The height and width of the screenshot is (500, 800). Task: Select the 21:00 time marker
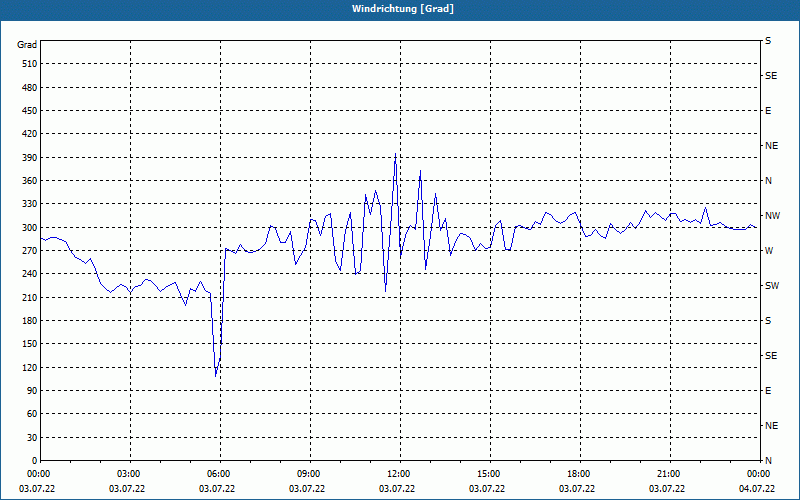[669, 474]
